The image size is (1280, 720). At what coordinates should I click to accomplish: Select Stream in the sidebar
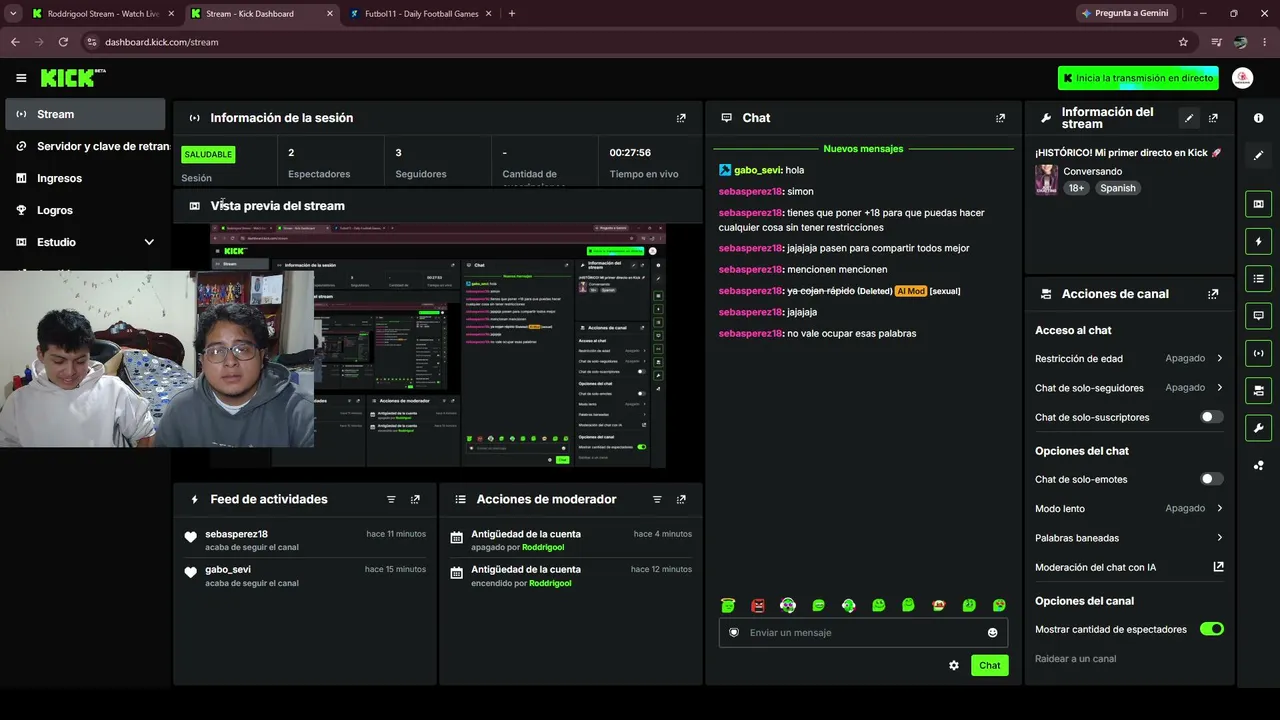85,114
